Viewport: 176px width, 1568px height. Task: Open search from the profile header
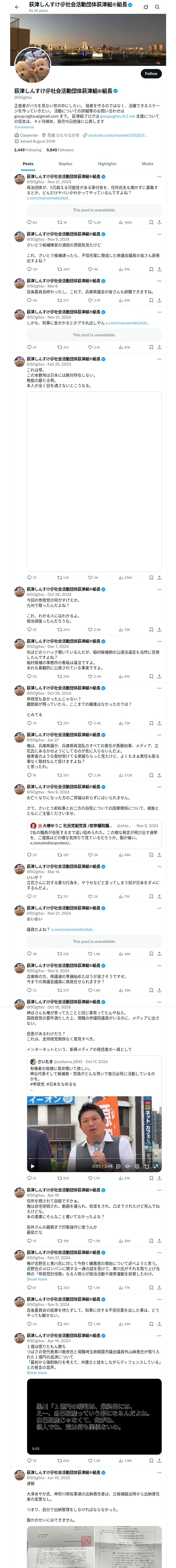click(157, 7)
